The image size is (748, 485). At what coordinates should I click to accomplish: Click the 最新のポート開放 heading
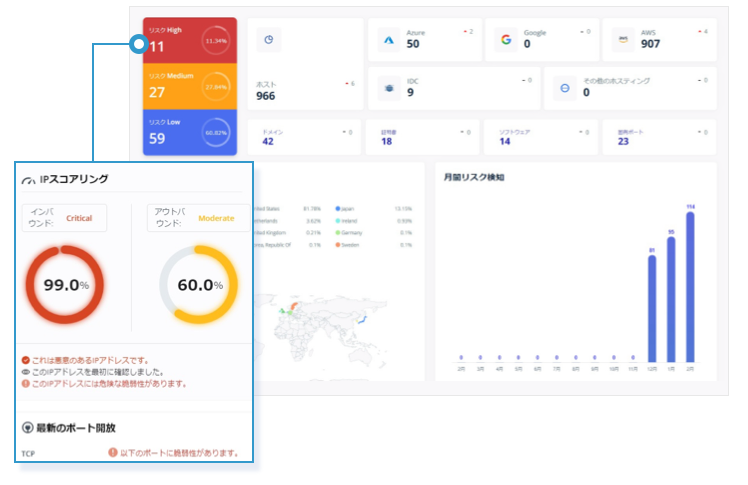76,428
